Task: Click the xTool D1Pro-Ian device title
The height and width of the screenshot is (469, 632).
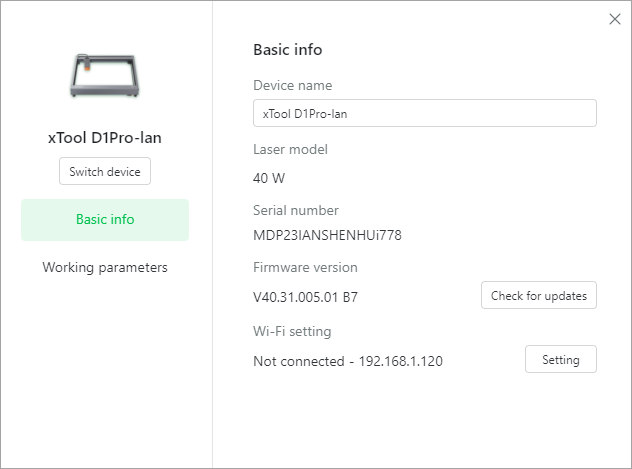Action: point(105,138)
